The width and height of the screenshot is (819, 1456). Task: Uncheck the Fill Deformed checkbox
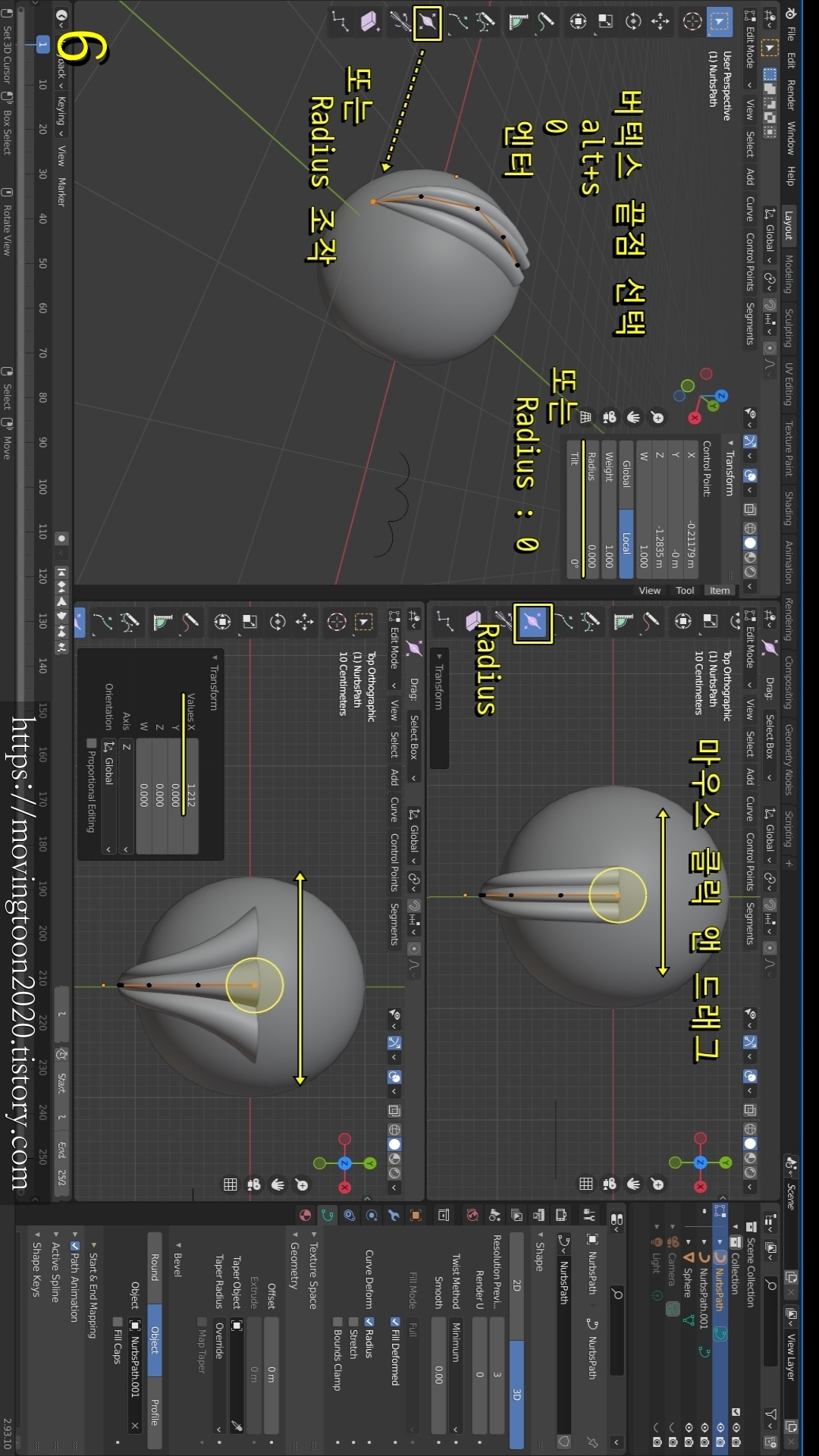pos(394,1322)
